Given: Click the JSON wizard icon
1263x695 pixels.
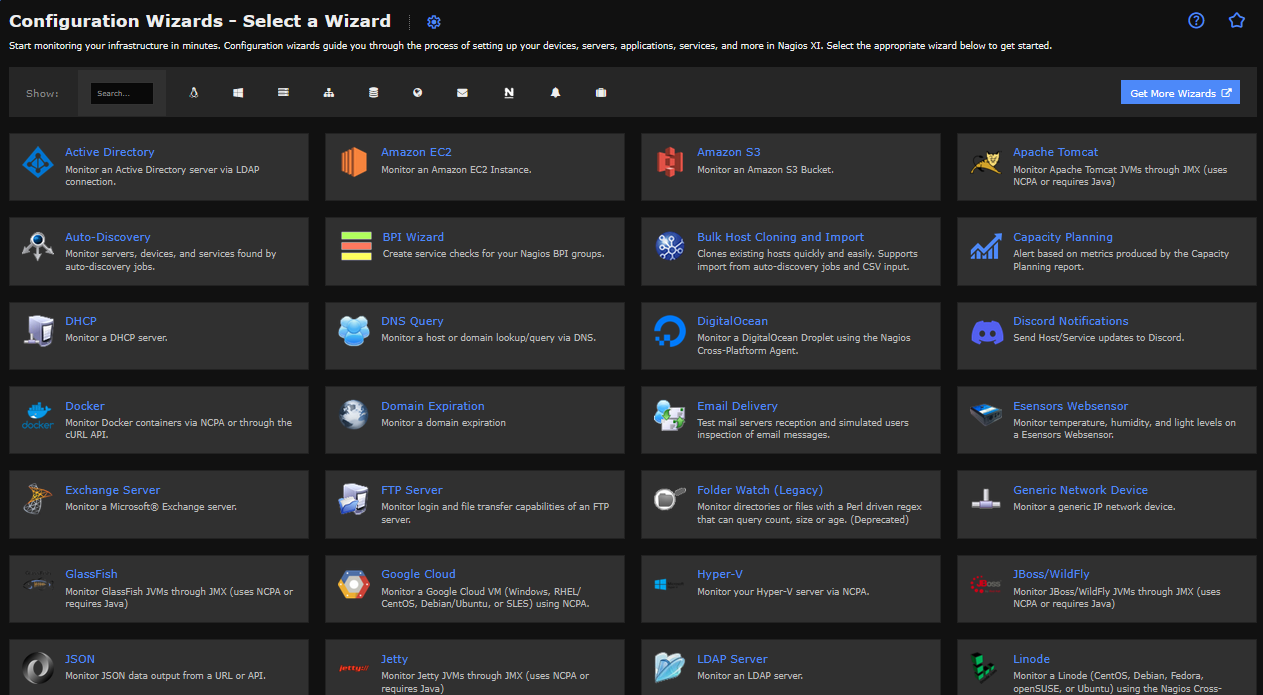Looking at the screenshot, I should [x=38, y=668].
